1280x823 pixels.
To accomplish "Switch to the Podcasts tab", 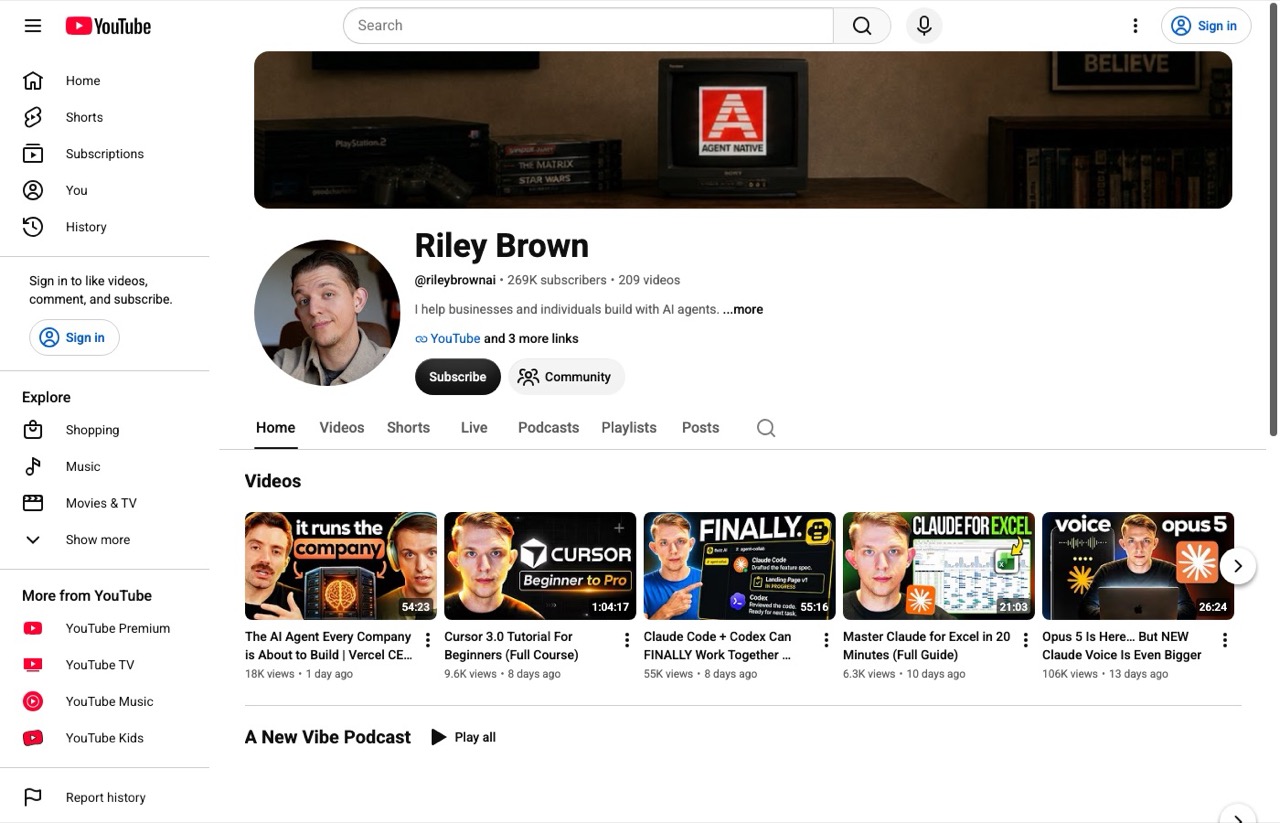I will (548, 428).
